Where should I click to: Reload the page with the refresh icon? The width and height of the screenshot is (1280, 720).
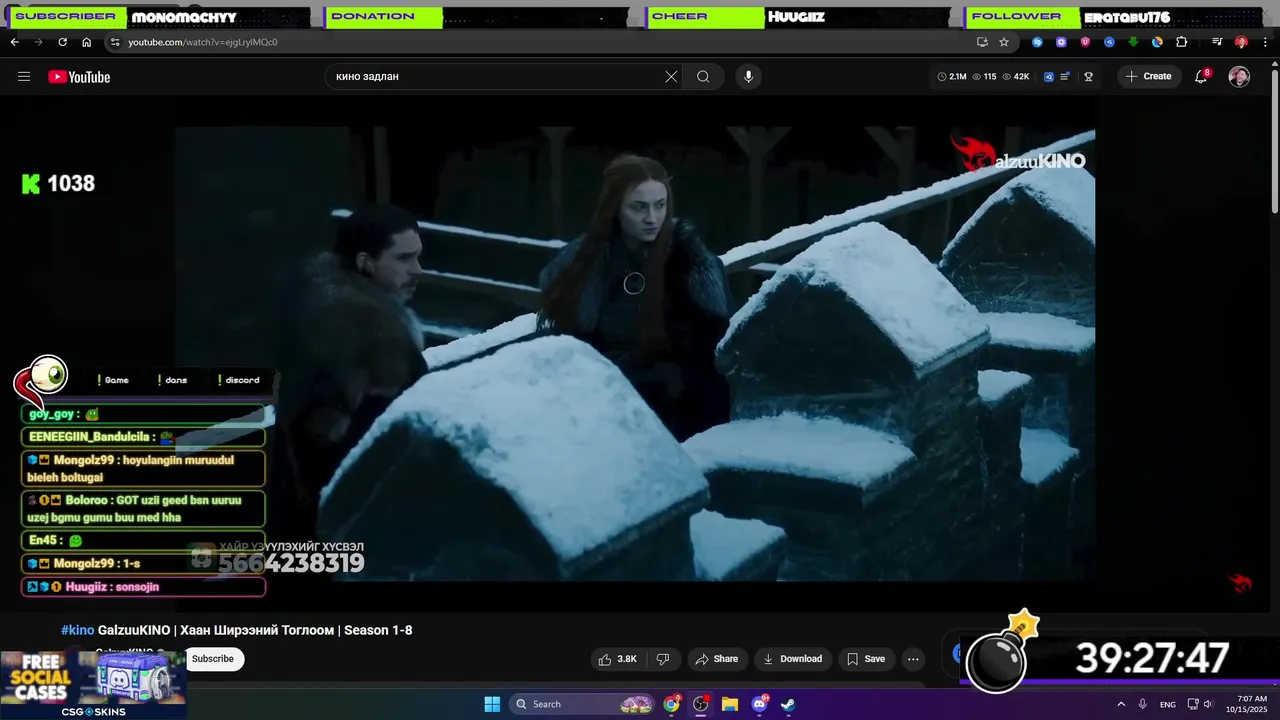pos(62,42)
